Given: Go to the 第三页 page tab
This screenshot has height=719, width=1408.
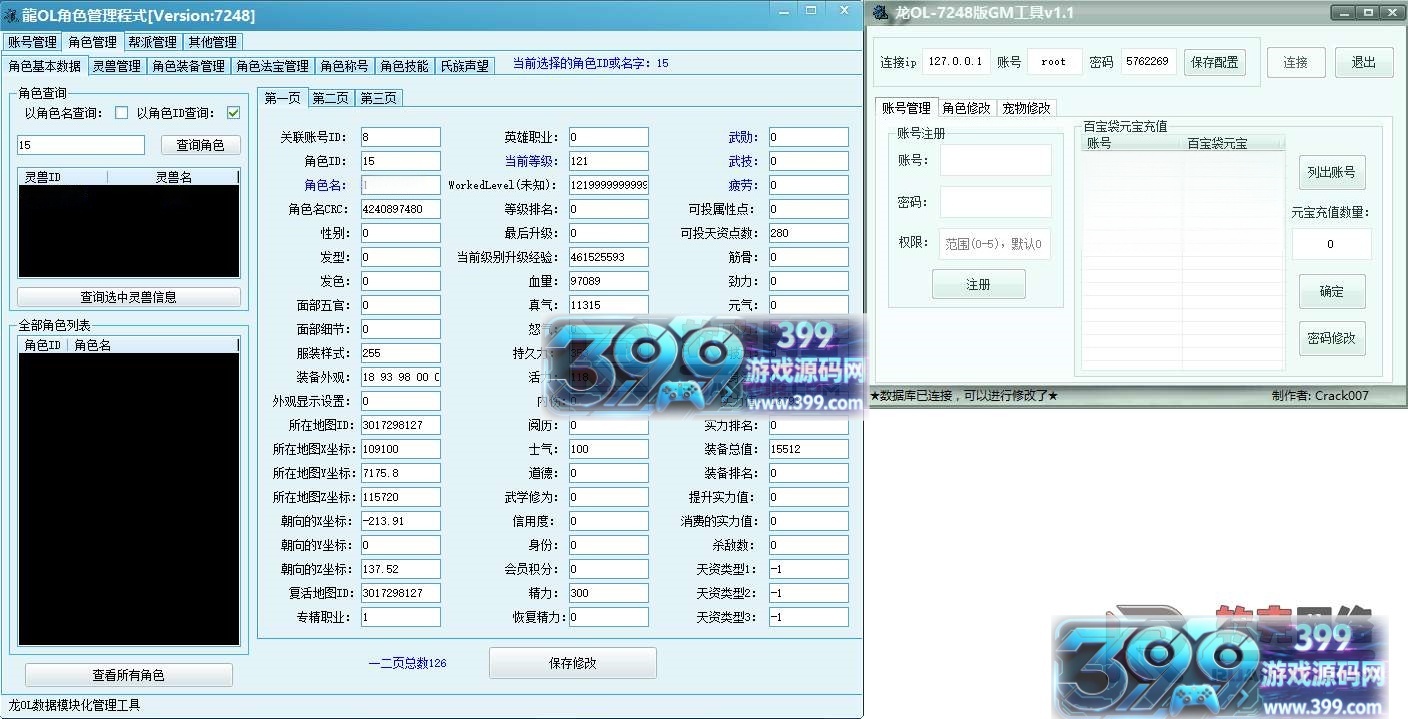Looking at the screenshot, I should (378, 98).
